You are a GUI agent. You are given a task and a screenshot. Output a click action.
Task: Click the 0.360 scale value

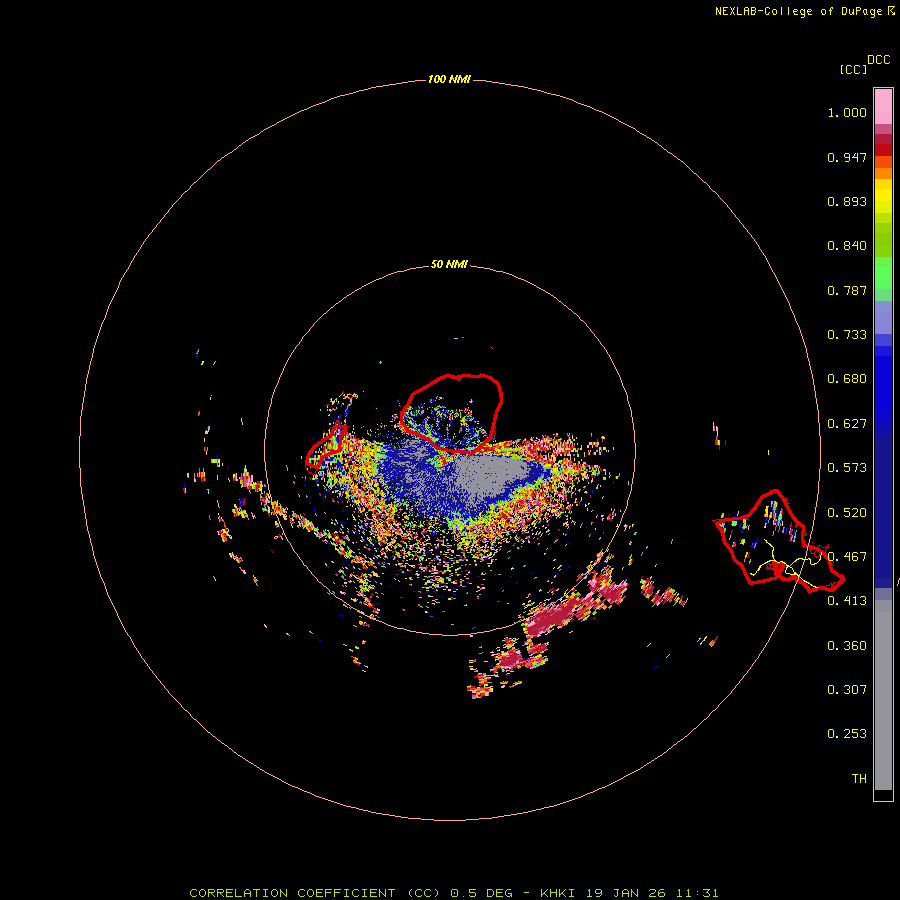coord(847,646)
